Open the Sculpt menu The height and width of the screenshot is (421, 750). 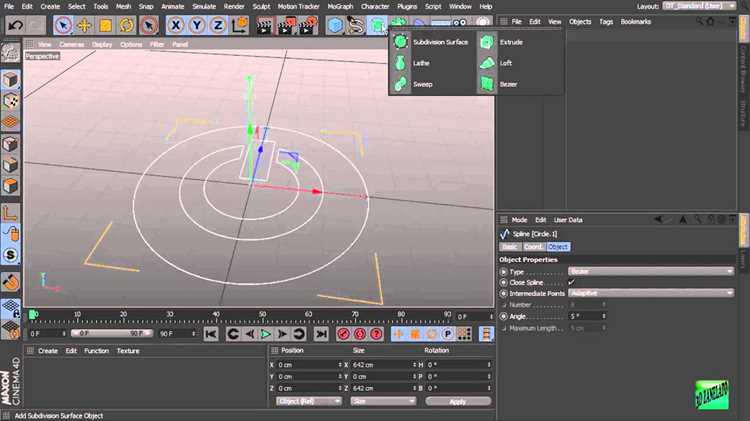pyautogui.click(x=261, y=6)
